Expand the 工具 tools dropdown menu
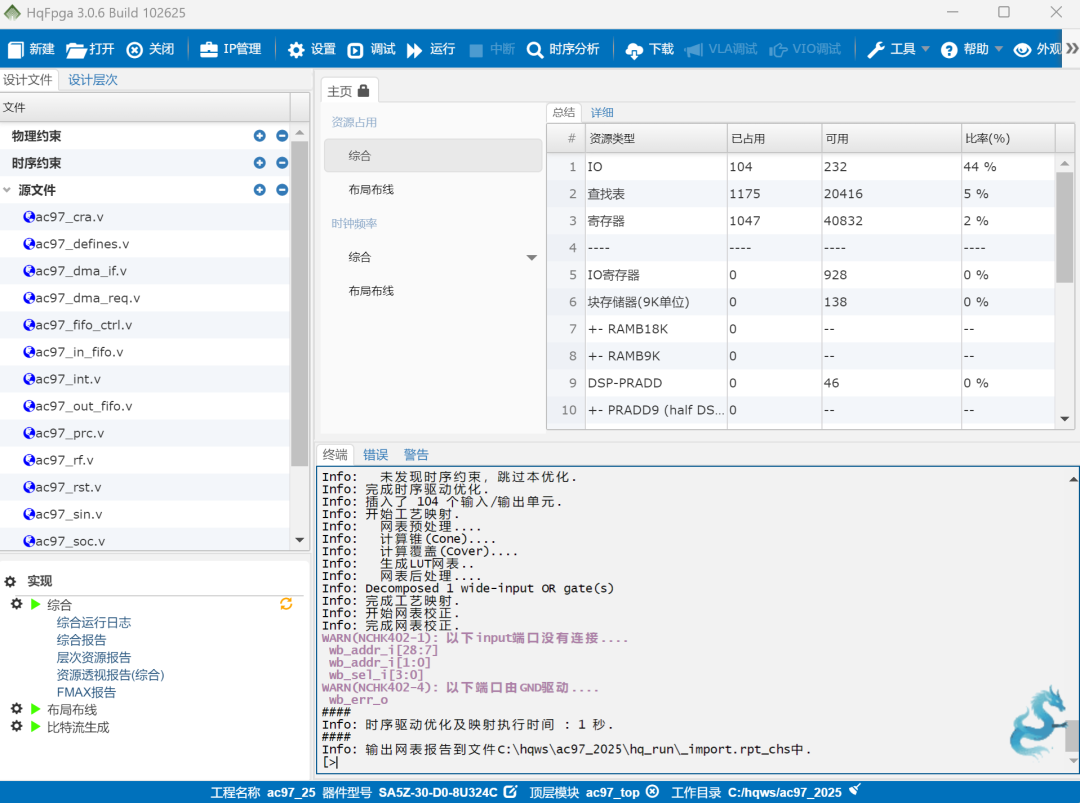 [x=924, y=49]
